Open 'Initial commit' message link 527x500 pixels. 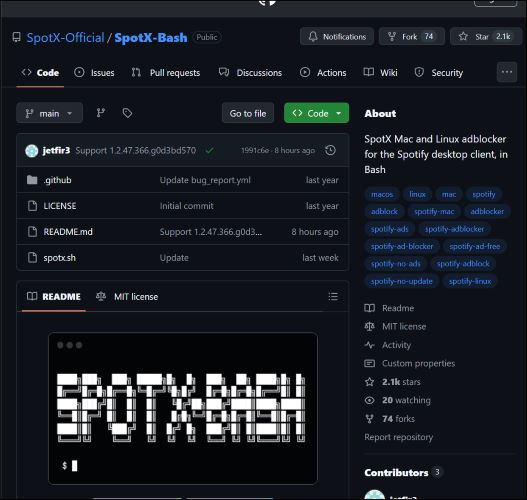187,206
